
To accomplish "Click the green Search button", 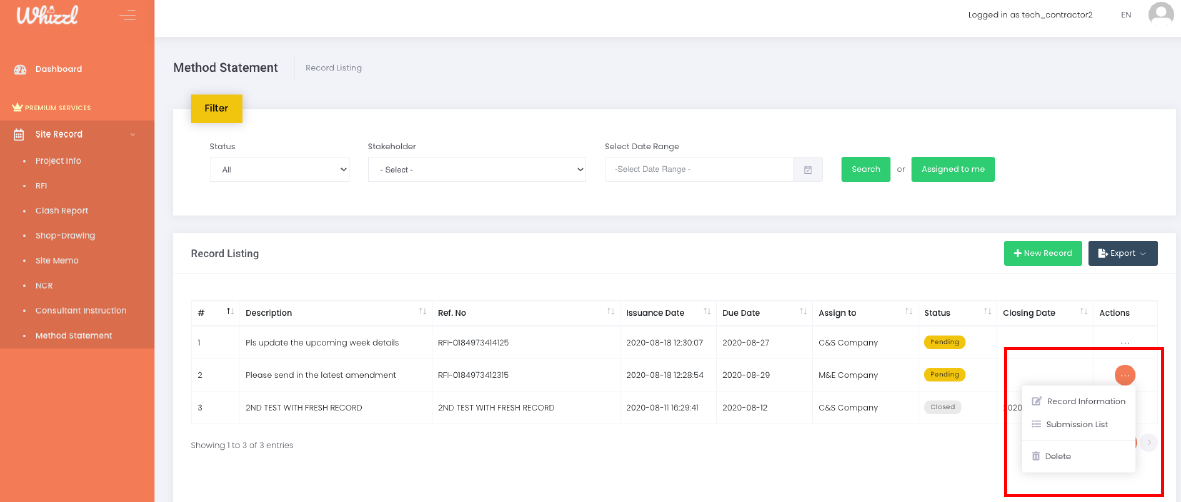I will click(865, 169).
